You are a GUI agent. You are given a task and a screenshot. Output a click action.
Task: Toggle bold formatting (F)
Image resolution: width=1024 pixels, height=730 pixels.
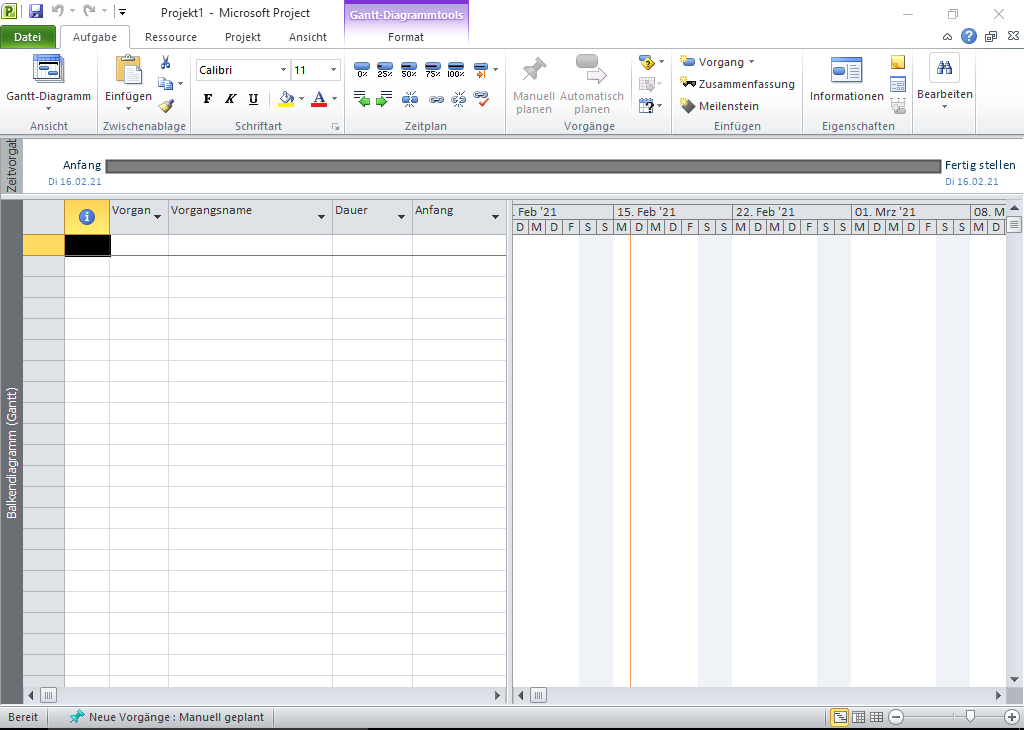(208, 99)
